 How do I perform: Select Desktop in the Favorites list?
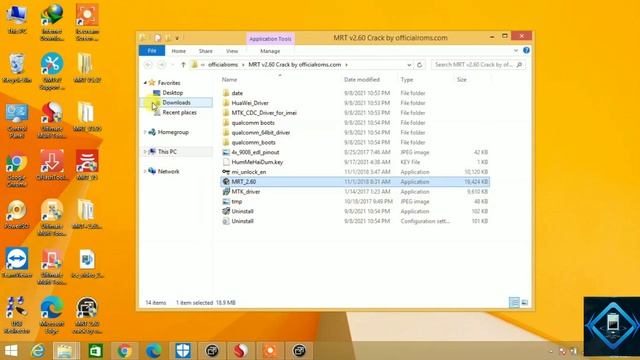[173, 93]
